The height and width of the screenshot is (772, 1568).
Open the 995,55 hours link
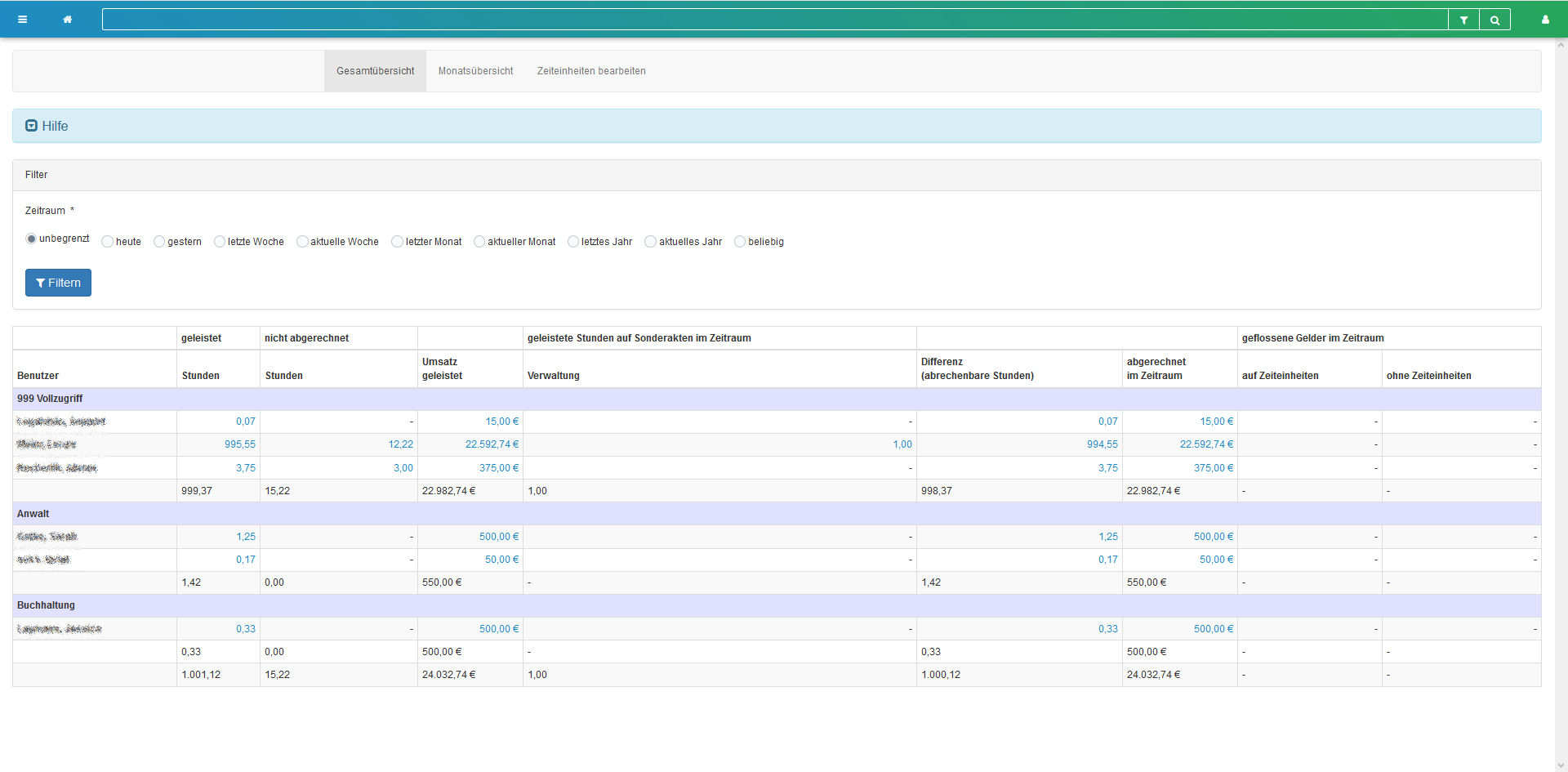(240, 444)
